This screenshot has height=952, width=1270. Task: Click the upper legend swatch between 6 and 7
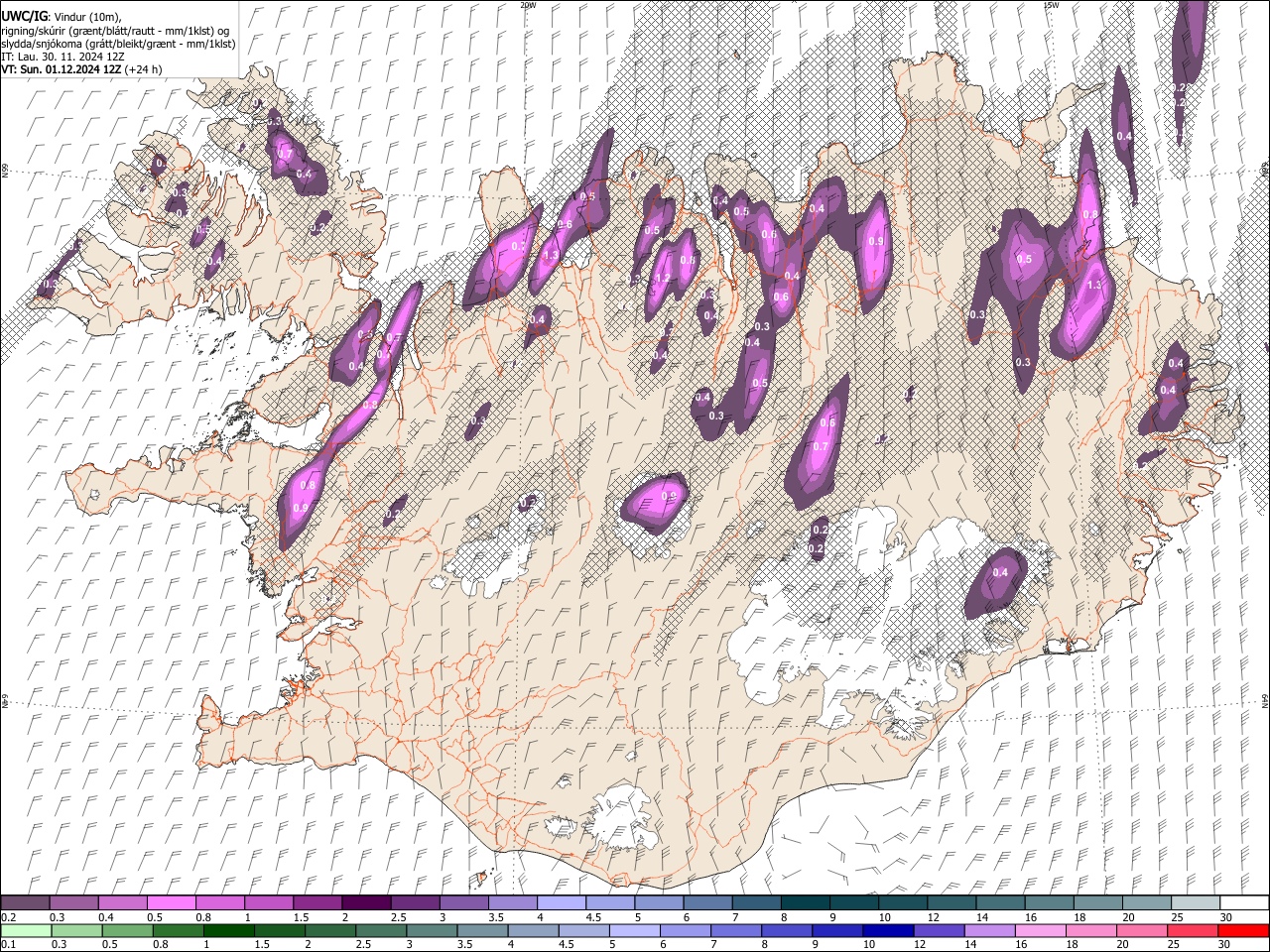tap(707, 902)
